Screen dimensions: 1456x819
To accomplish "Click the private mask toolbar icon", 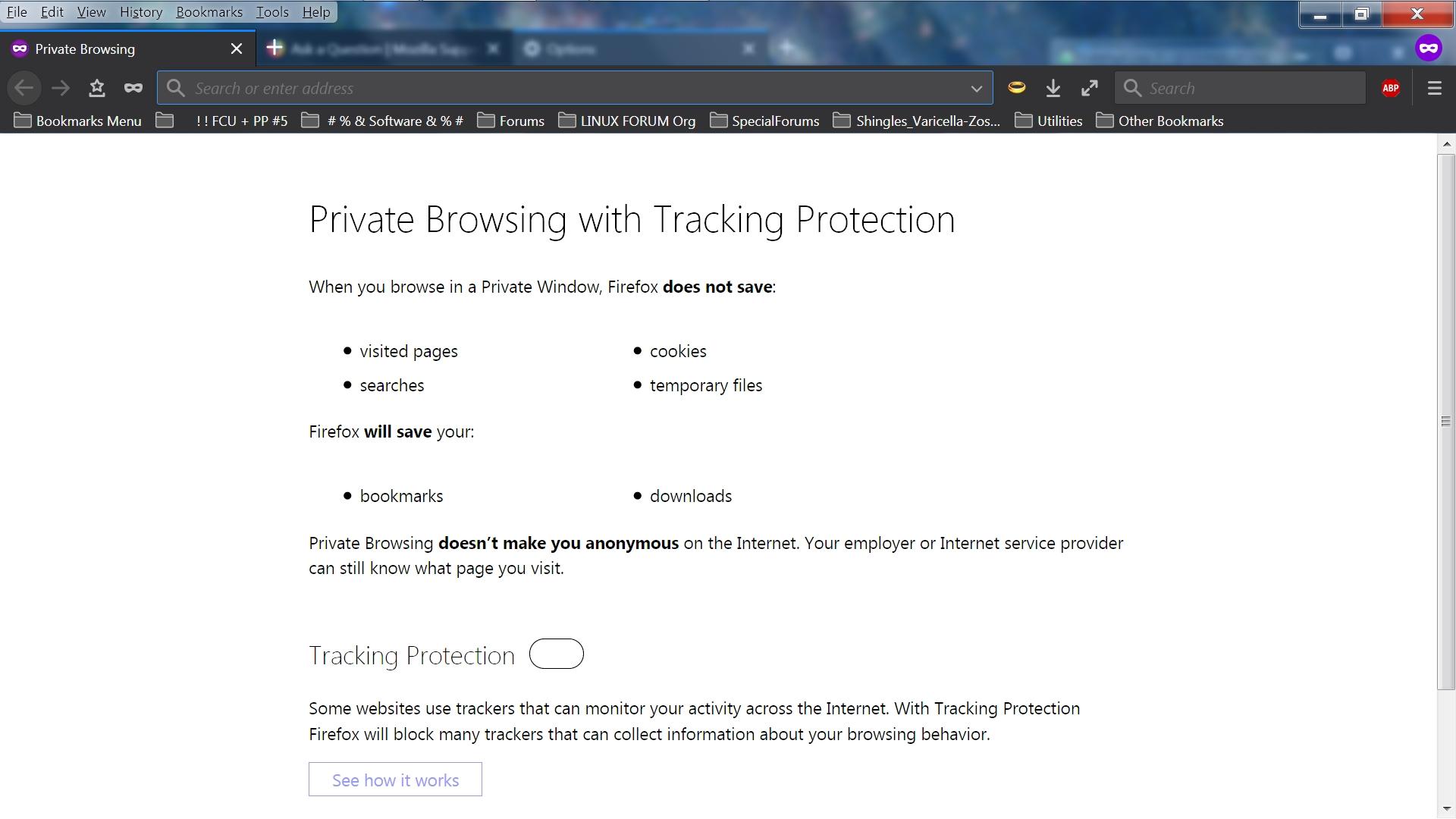I will pyautogui.click(x=133, y=88).
